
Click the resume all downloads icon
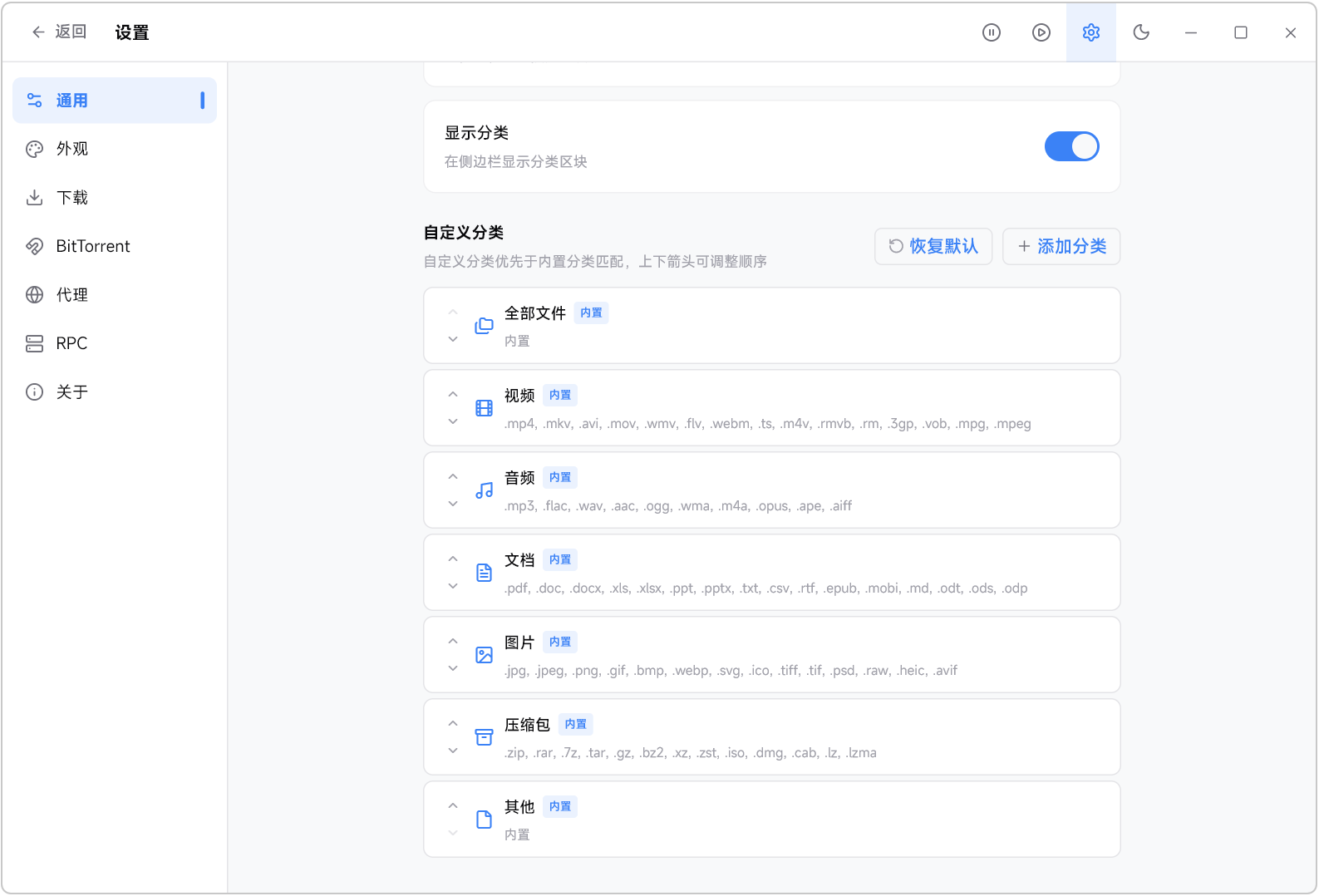[x=1041, y=32]
